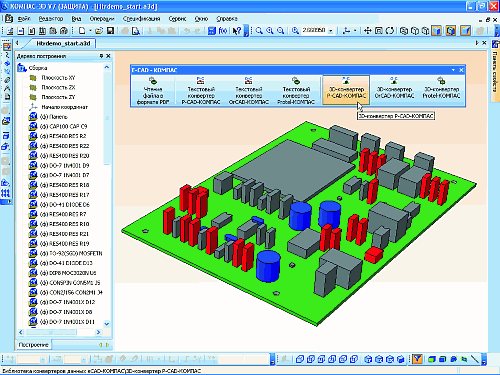
Task: Toggle the blue box filter next to faces
Action: (x=443, y=359)
